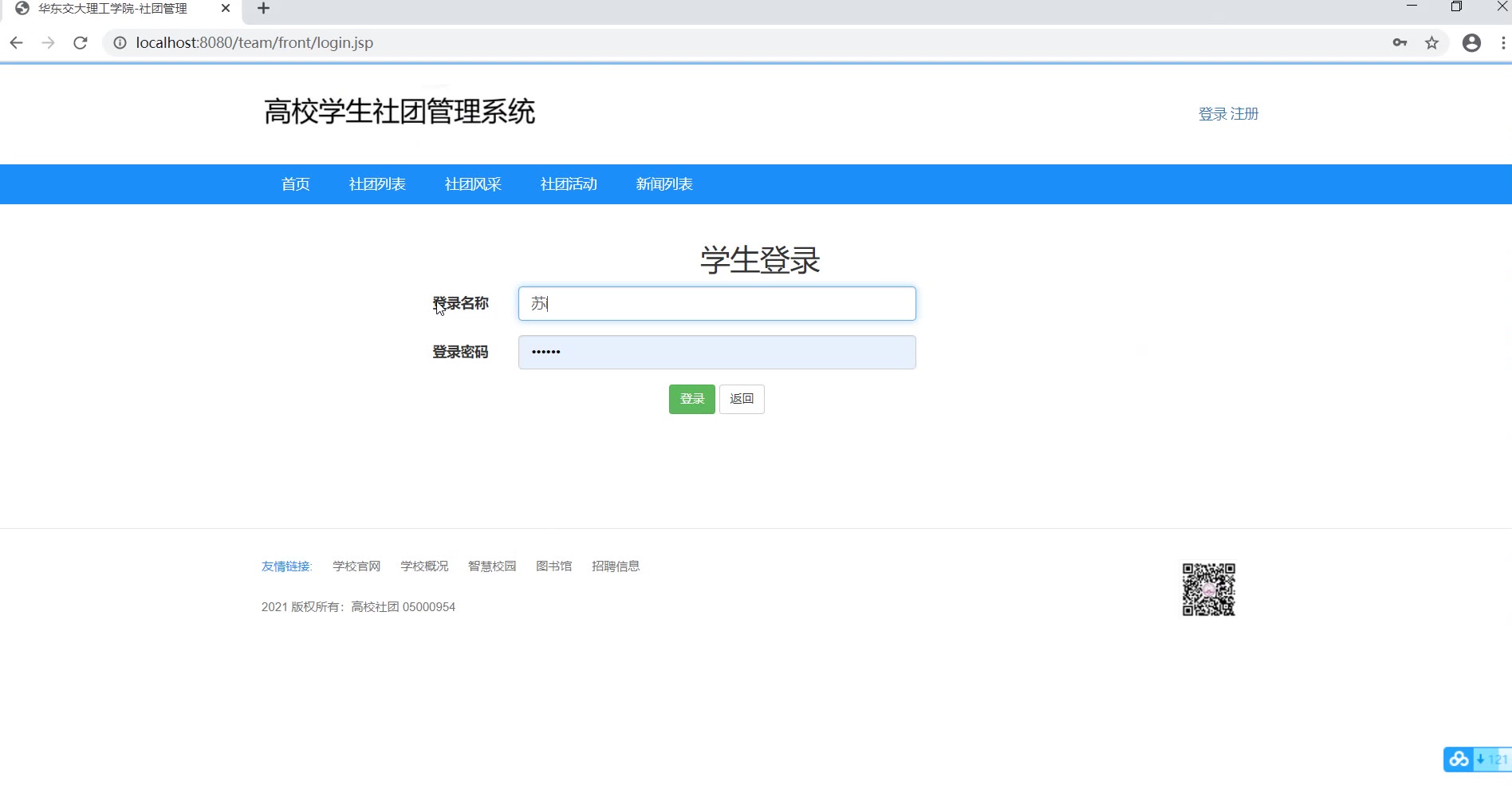Open the 首页 nav item
Screen dimensions: 1512x801
coord(296,184)
